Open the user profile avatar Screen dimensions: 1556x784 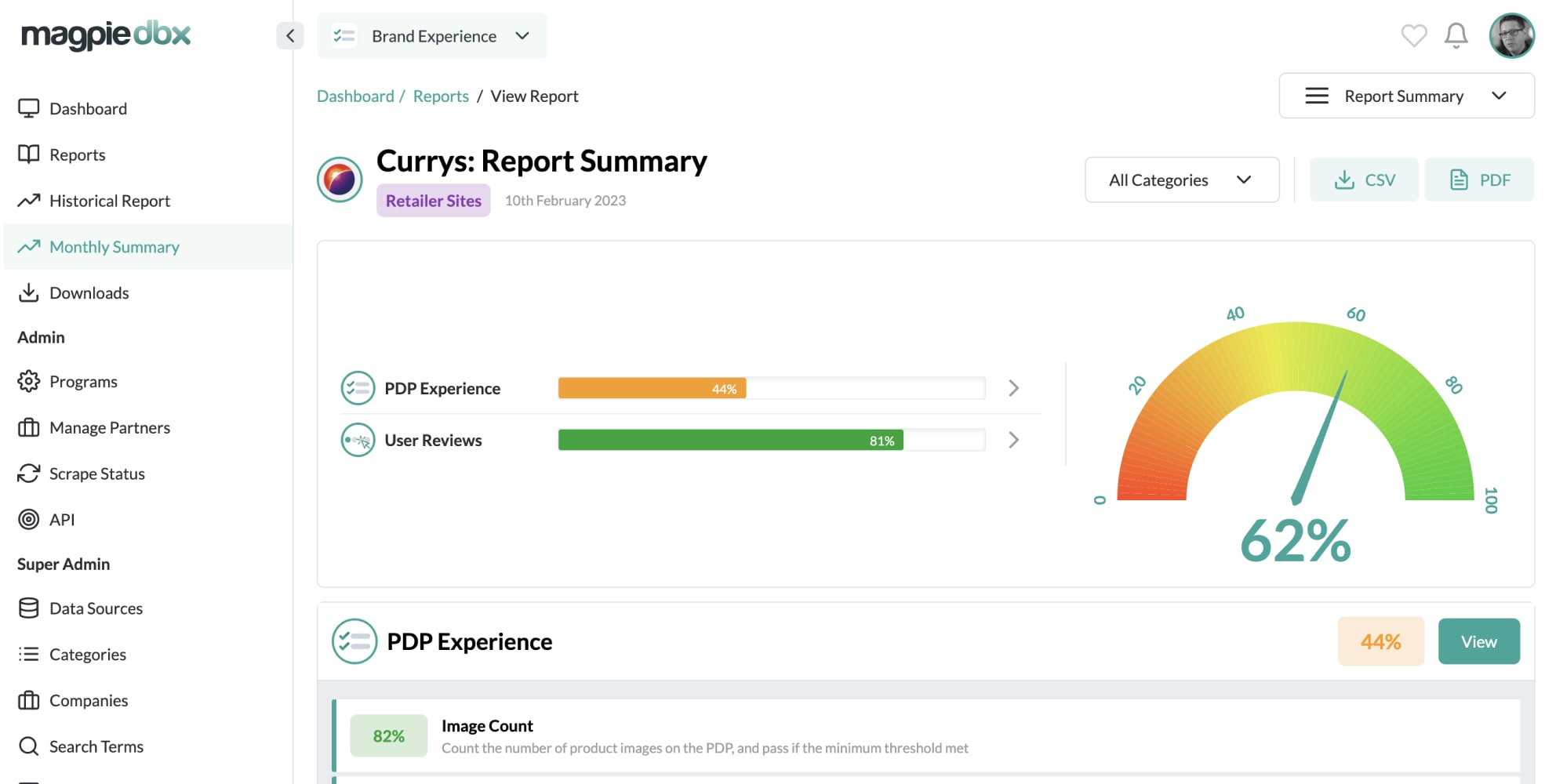1511,35
